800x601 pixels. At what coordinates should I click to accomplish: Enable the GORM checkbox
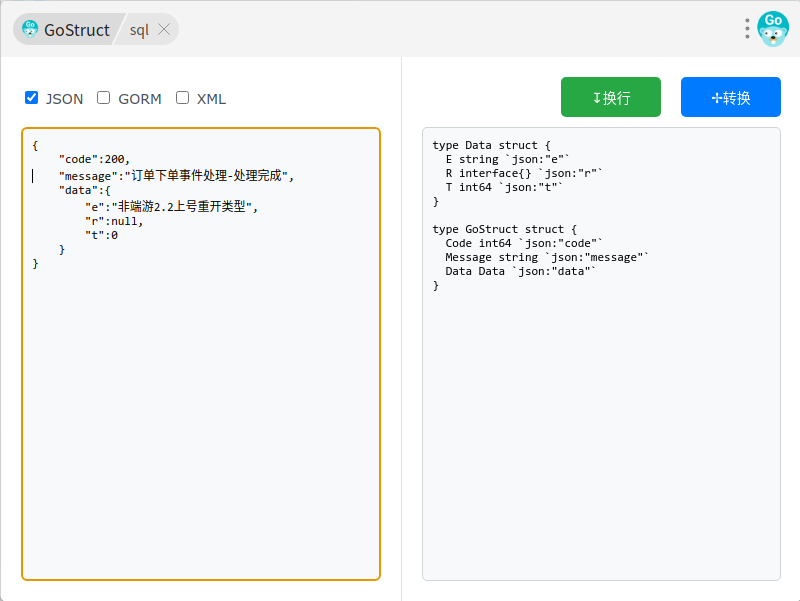click(x=104, y=98)
